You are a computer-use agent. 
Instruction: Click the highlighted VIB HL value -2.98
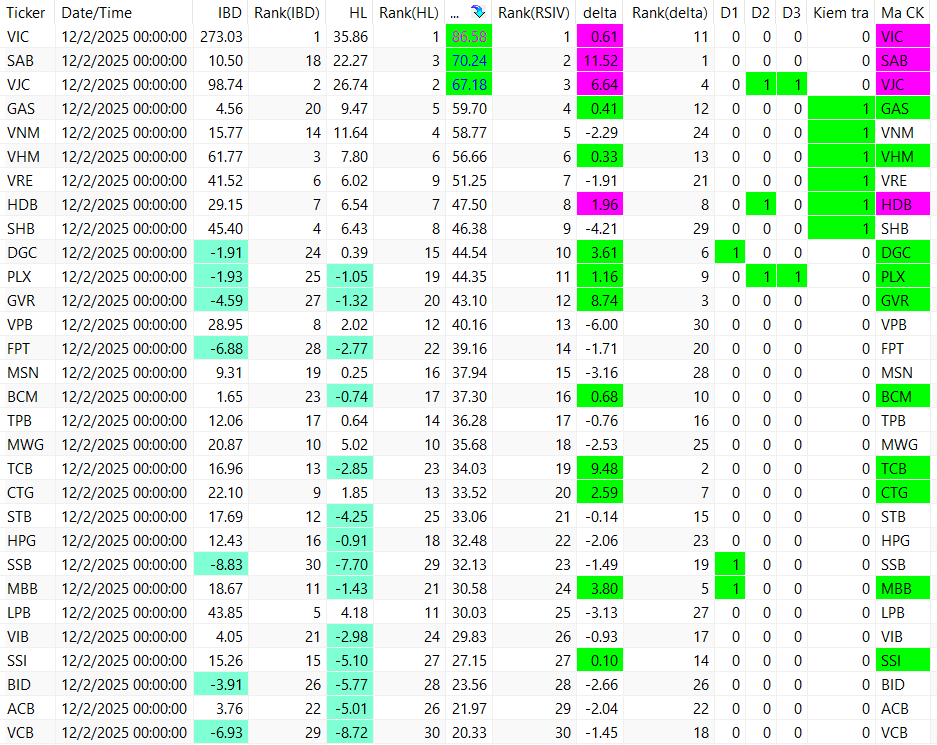point(350,636)
